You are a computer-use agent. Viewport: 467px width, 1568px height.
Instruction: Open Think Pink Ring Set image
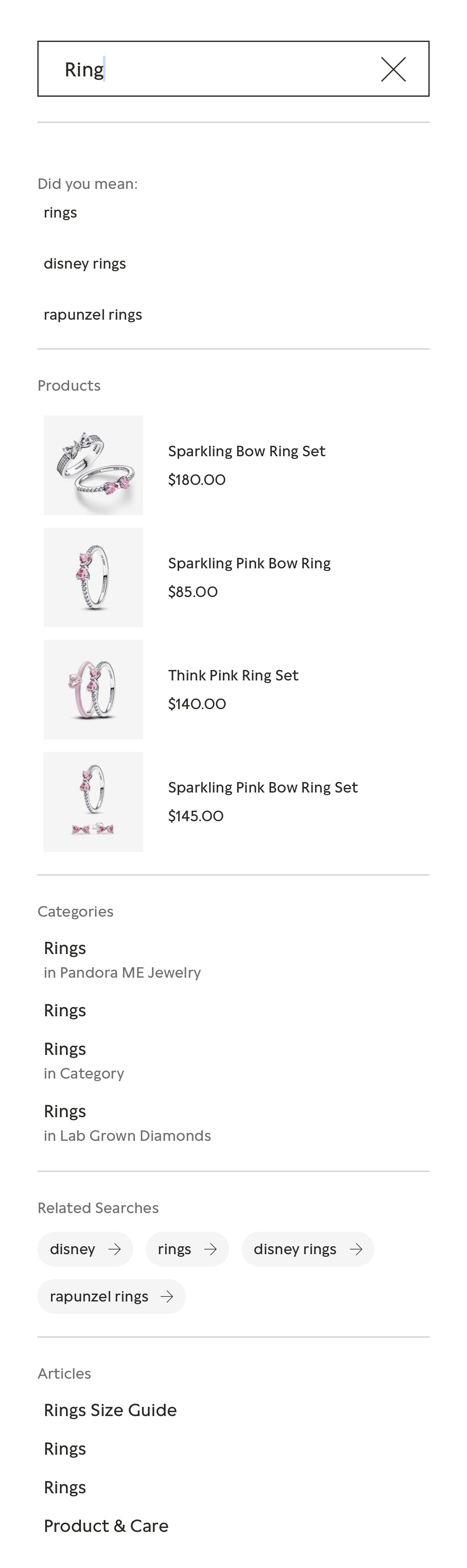pos(93,690)
